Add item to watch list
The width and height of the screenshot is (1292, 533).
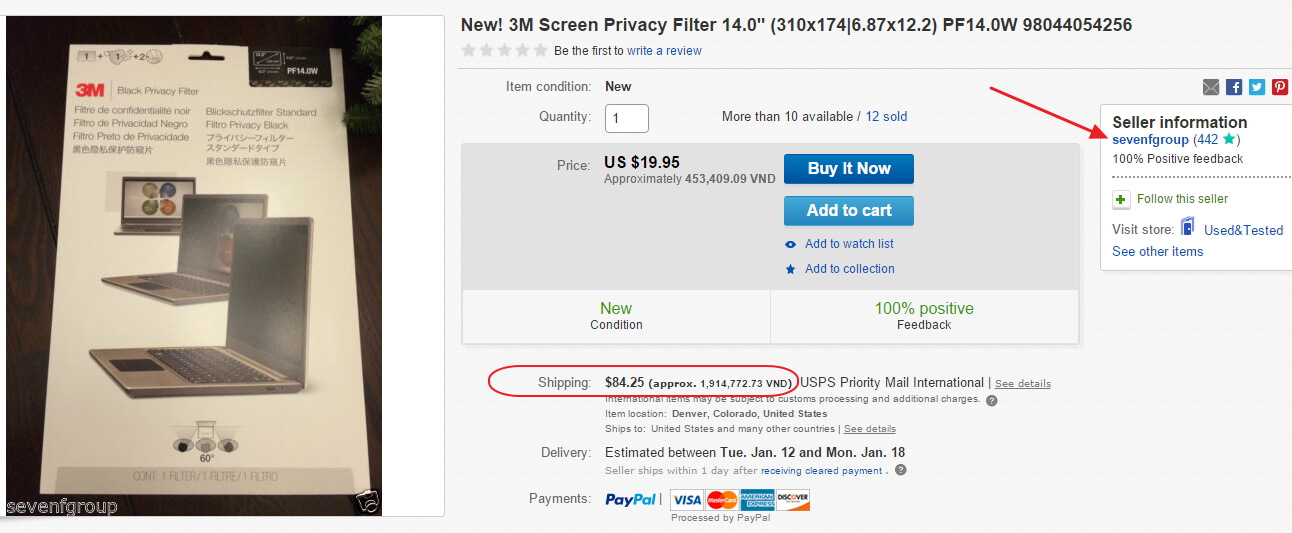tap(849, 244)
